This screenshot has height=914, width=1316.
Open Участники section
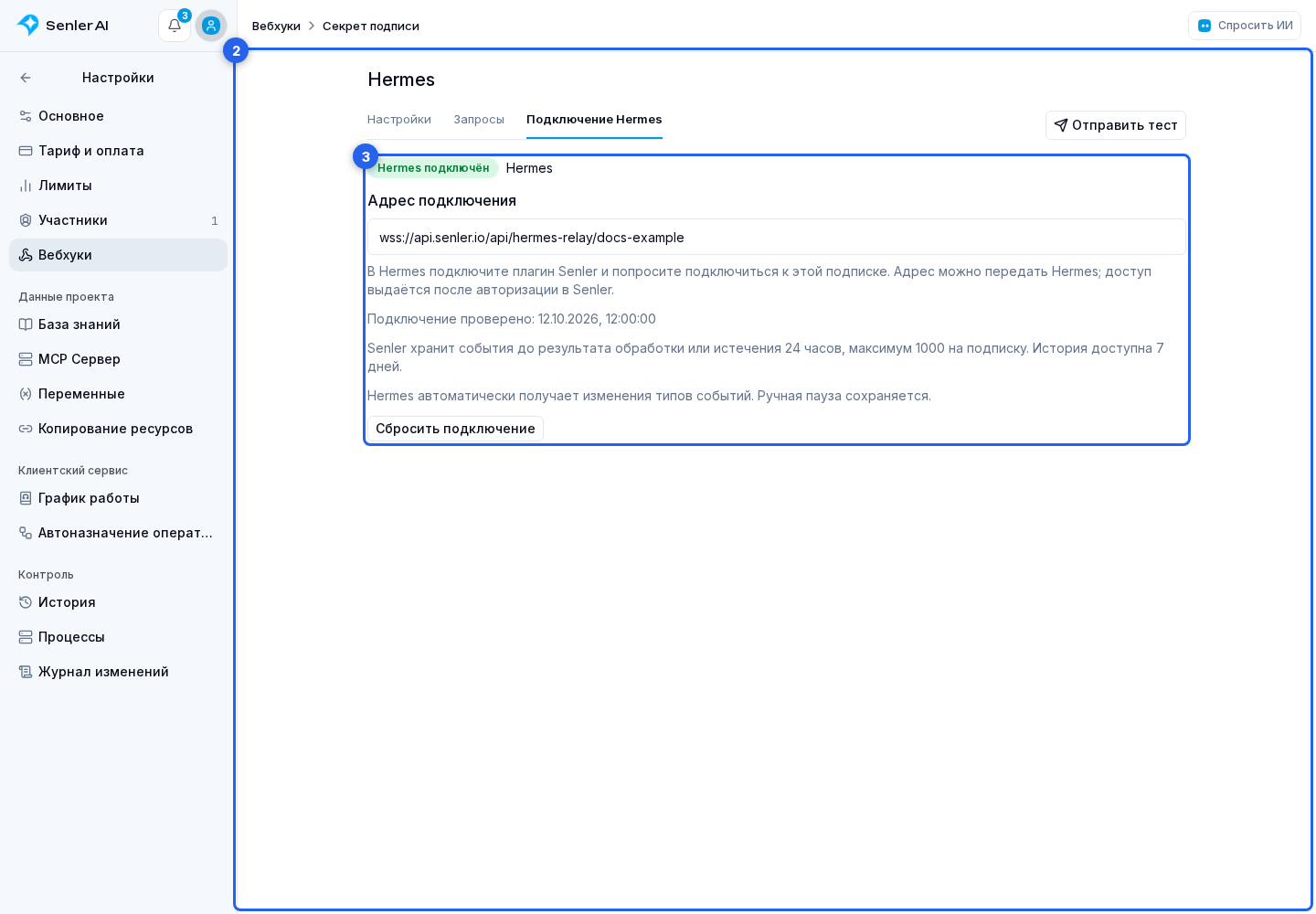point(118,220)
